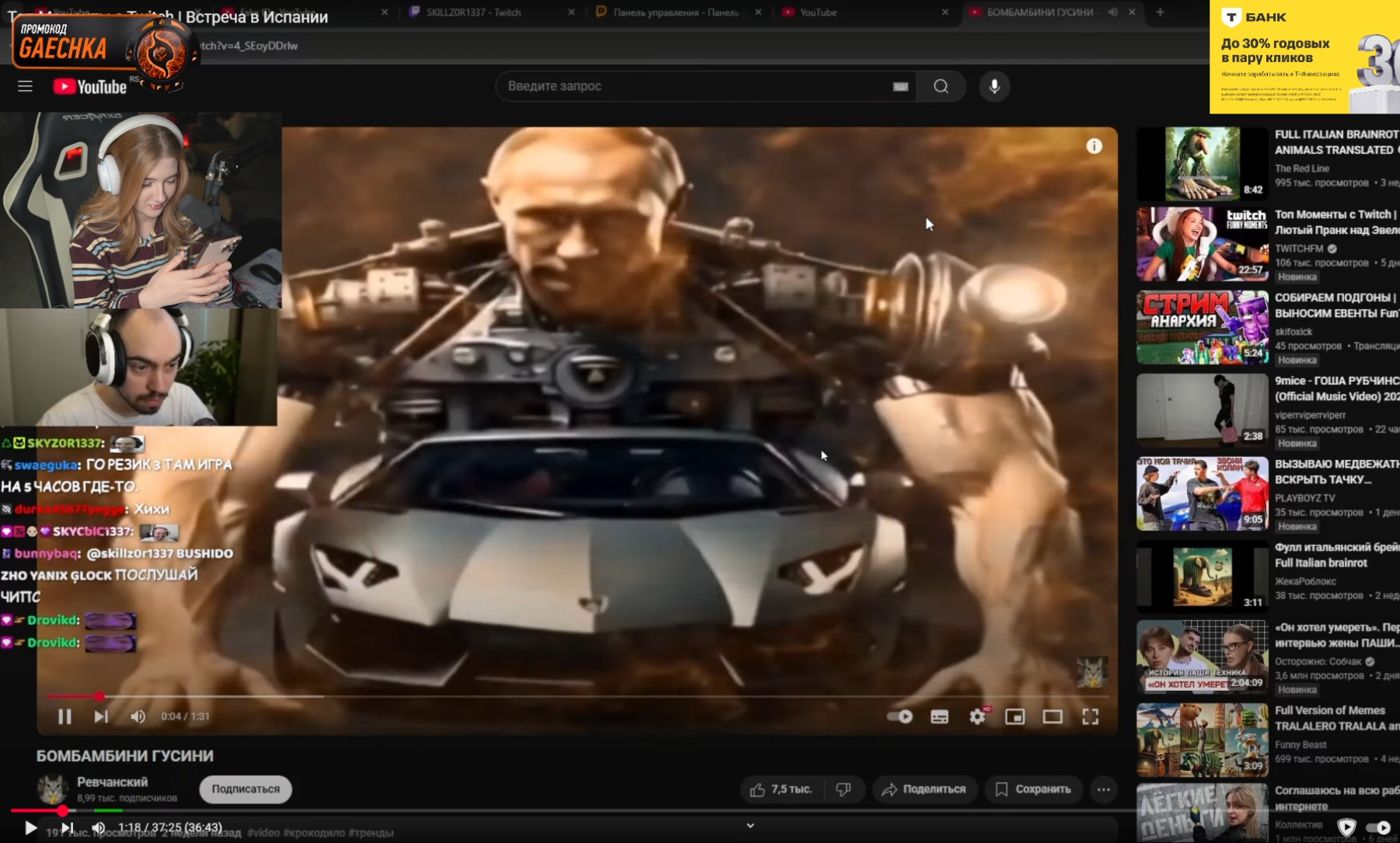
Task: Go to the YouTube home logo
Action: coord(89,86)
